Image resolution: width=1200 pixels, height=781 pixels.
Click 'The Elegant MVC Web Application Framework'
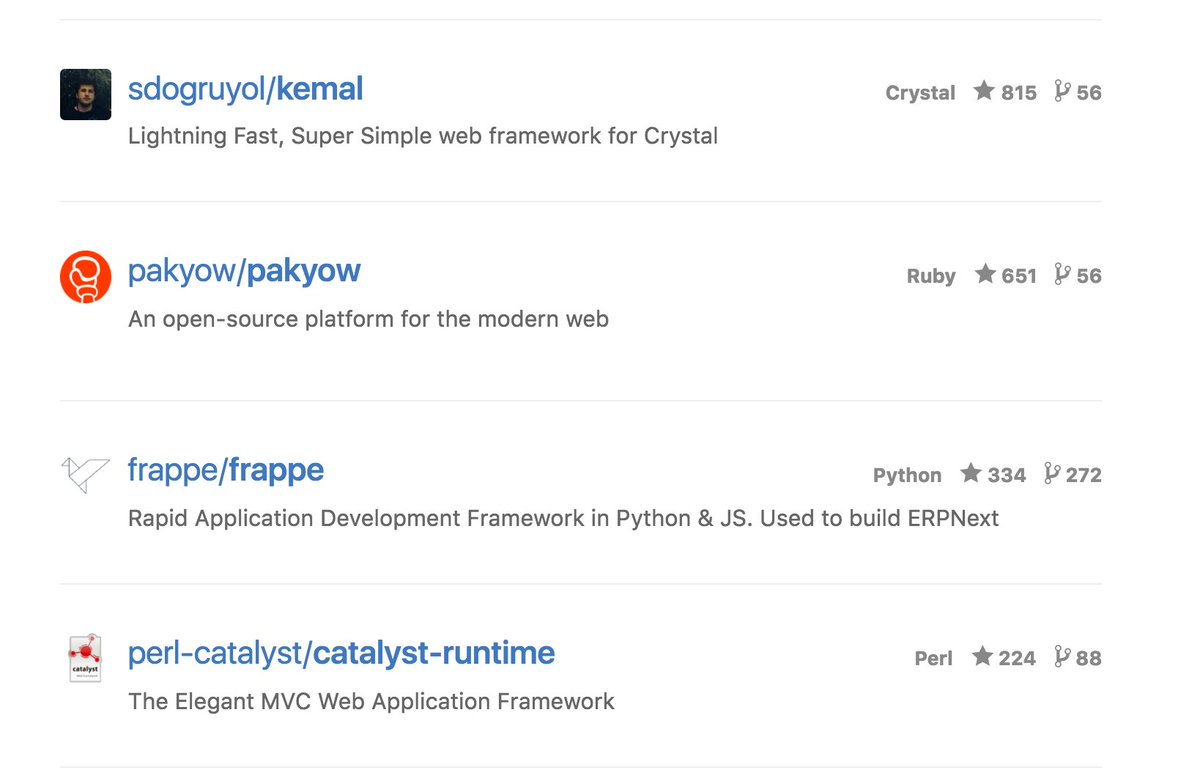[371, 701]
